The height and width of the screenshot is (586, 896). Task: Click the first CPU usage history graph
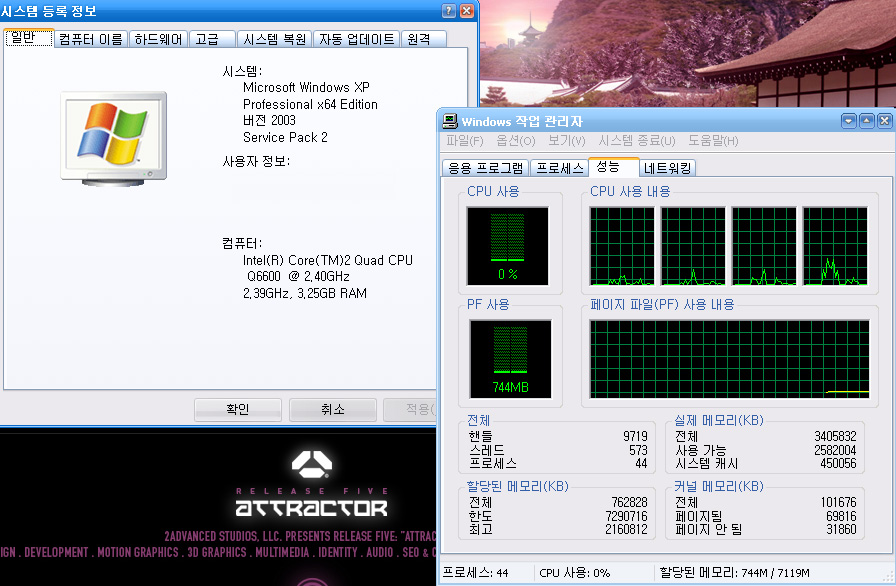click(x=622, y=246)
